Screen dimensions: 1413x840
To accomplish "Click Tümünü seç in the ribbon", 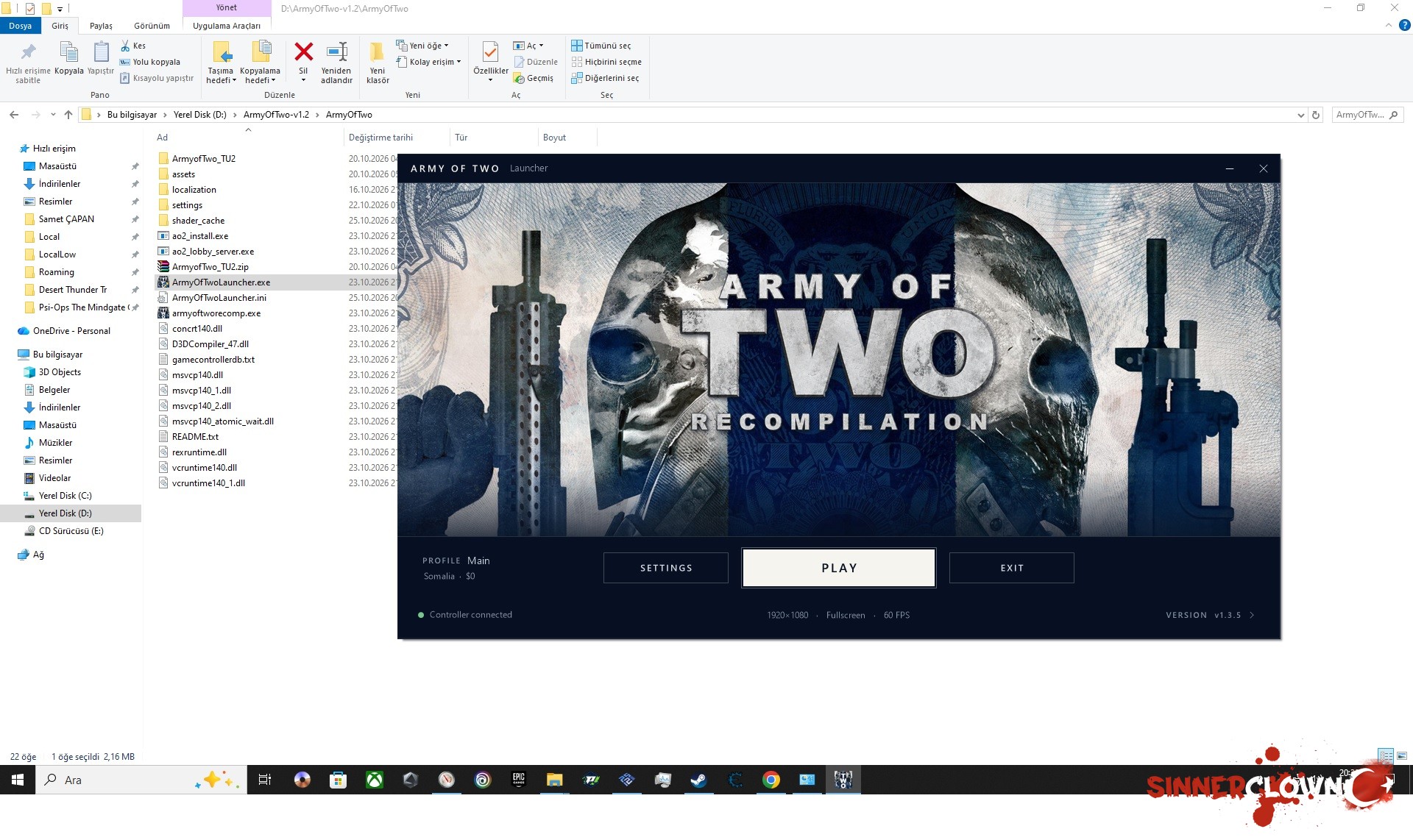I will tap(601, 46).
